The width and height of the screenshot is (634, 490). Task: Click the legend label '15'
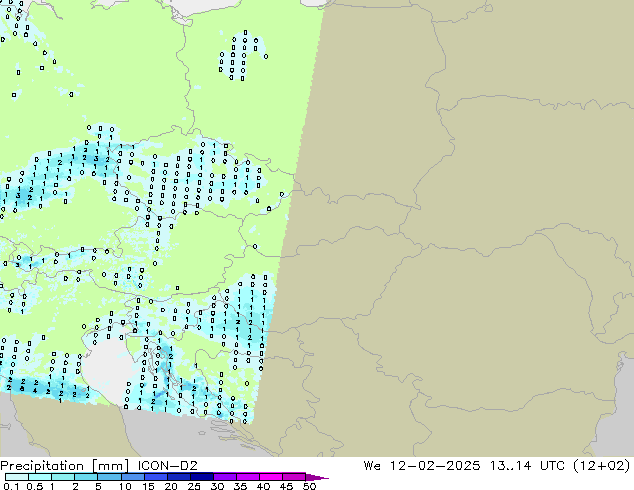pos(148,486)
